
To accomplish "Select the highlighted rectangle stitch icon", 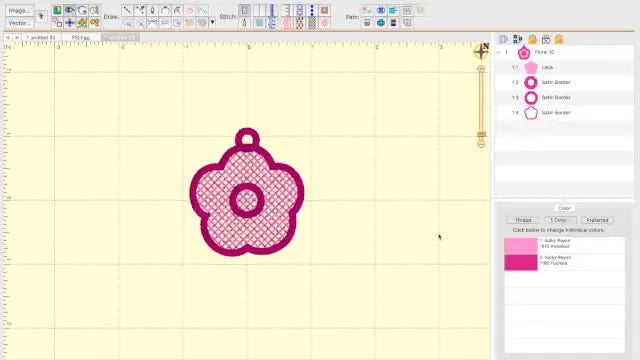I will pyautogui.click(x=244, y=10).
